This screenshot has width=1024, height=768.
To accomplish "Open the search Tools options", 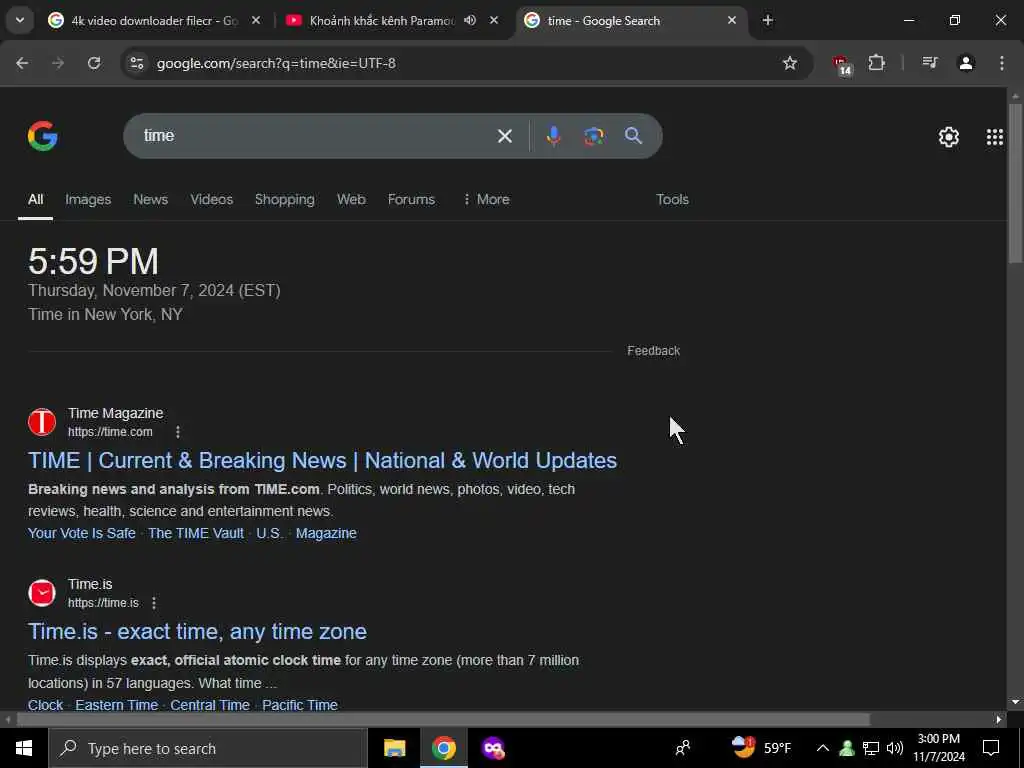I will click(x=672, y=199).
